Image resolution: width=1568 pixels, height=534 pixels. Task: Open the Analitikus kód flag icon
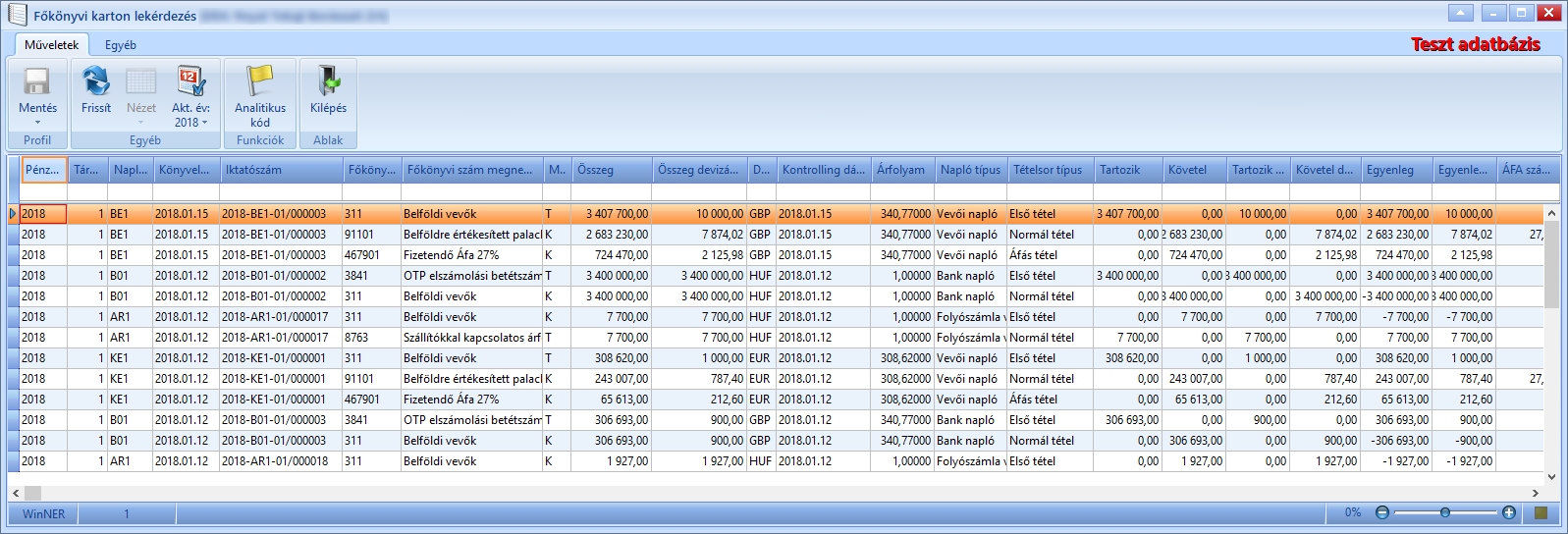tap(260, 80)
